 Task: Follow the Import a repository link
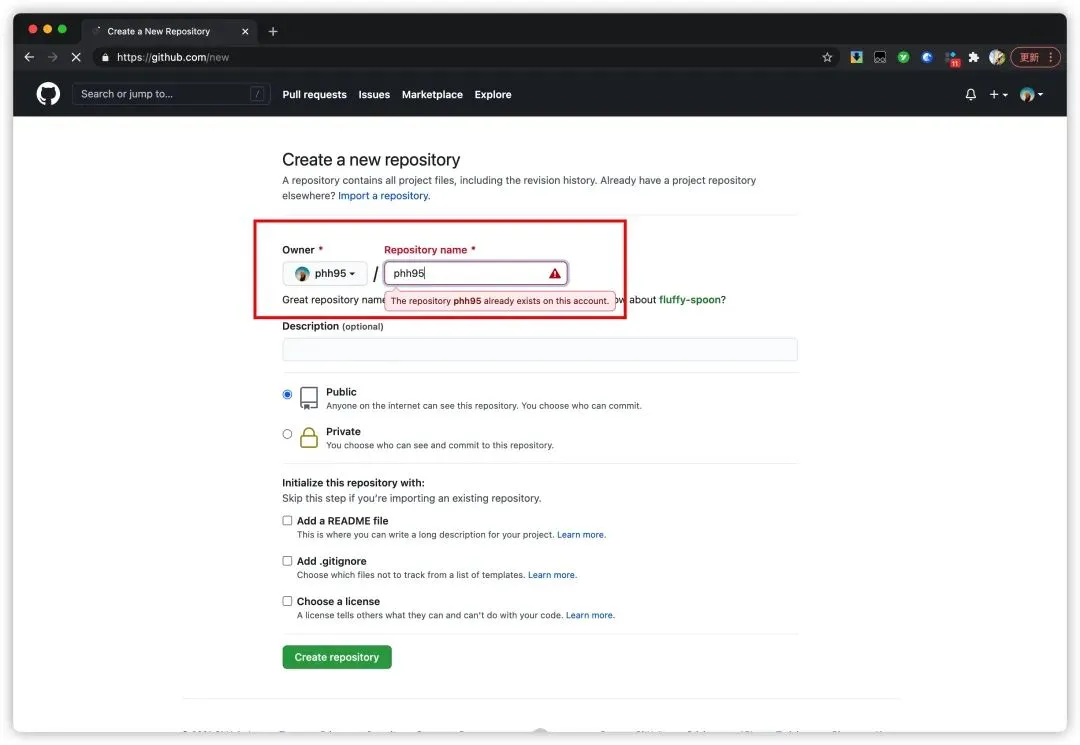pos(383,196)
